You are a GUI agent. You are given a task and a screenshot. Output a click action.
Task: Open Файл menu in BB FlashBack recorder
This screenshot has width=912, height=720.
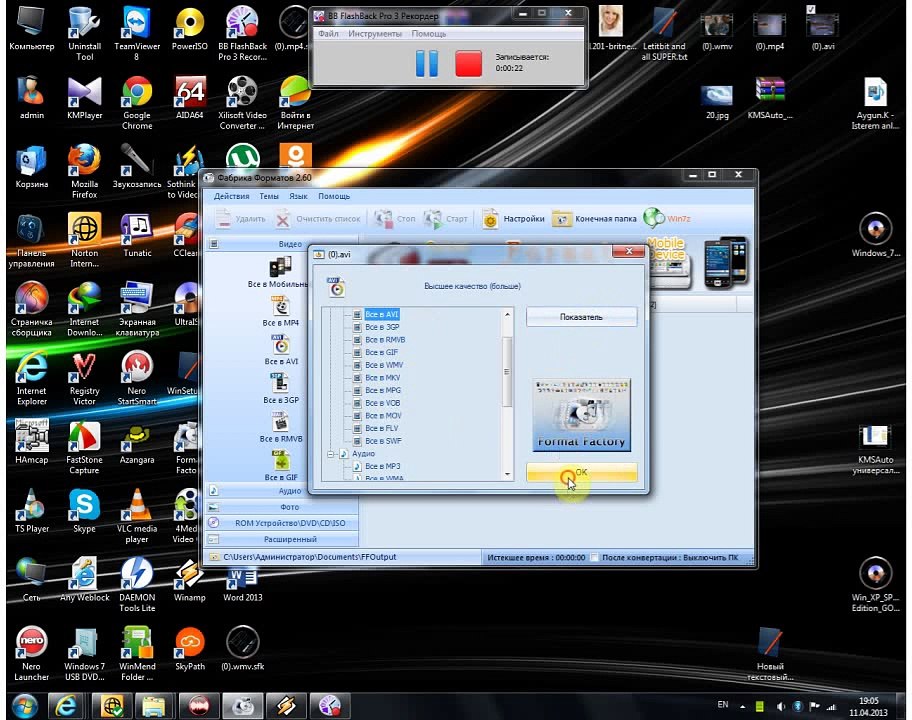328,34
